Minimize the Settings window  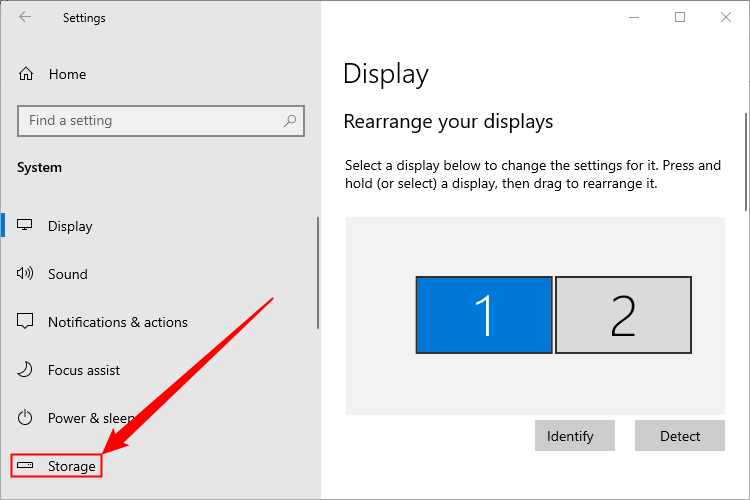[633, 18]
